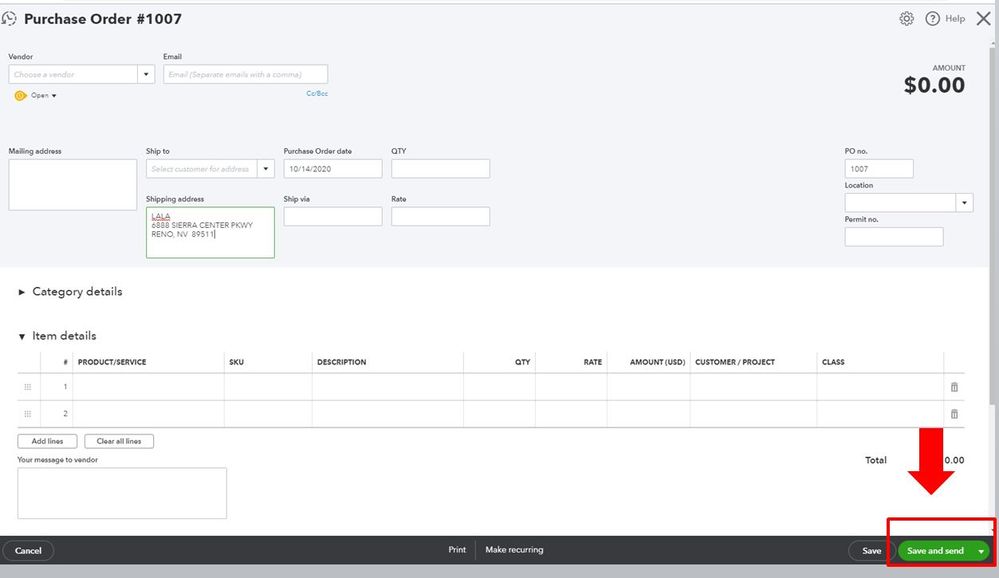The image size is (999, 578).
Task: Click the Your message to vendor box
Action: pyautogui.click(x=122, y=493)
